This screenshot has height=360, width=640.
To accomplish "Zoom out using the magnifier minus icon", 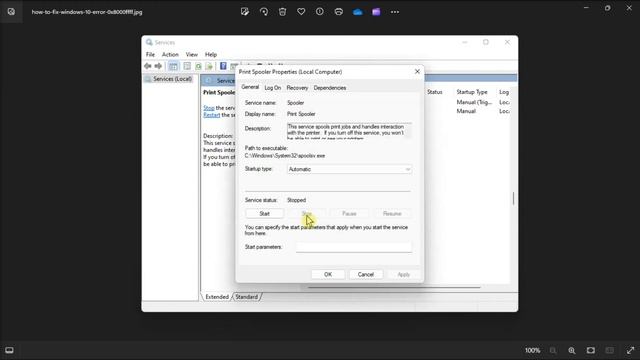I will 553,350.
